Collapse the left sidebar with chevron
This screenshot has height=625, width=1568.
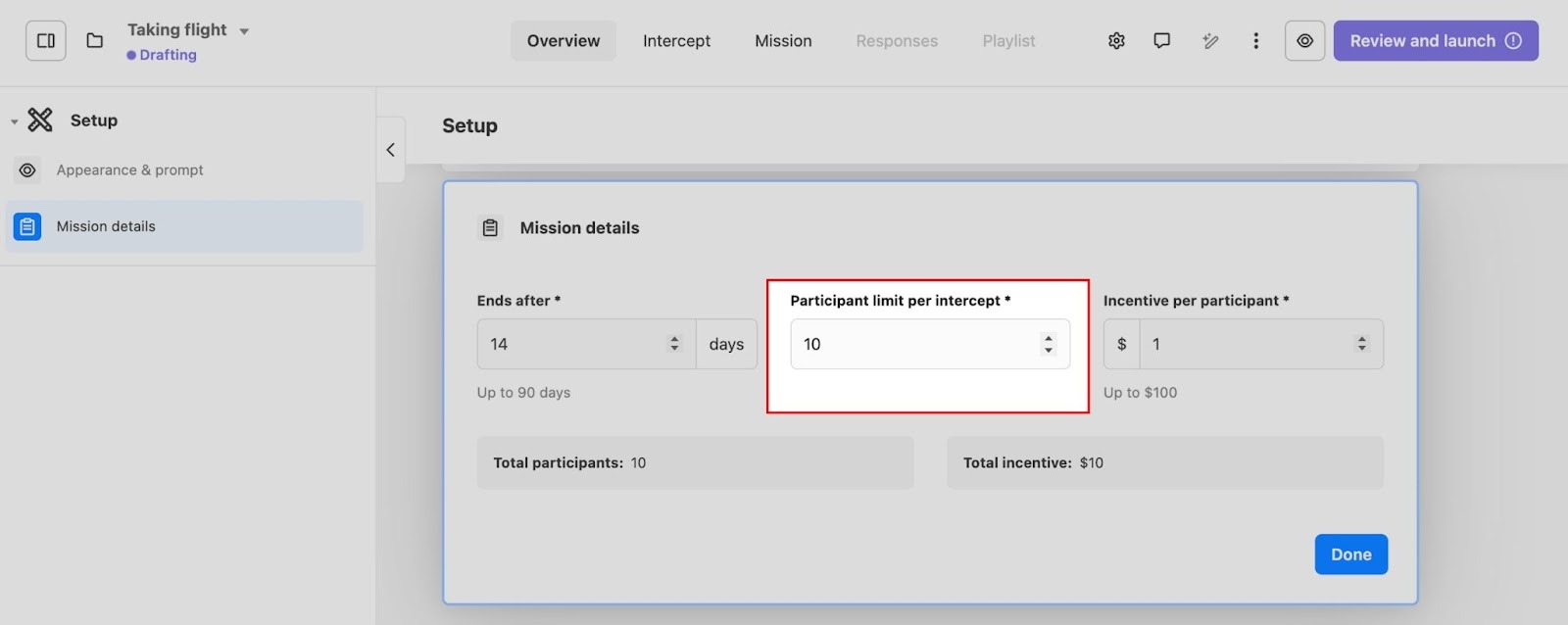(390, 150)
